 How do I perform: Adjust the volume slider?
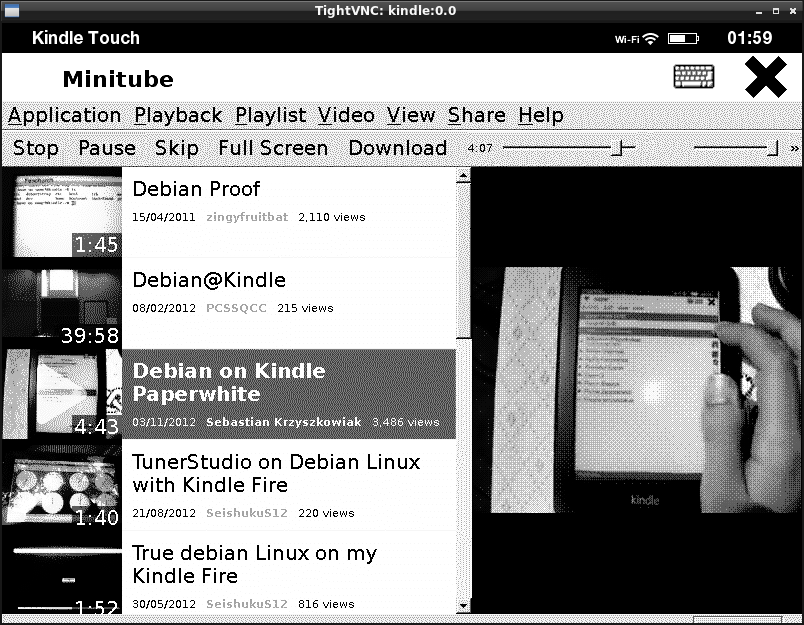coord(736,148)
